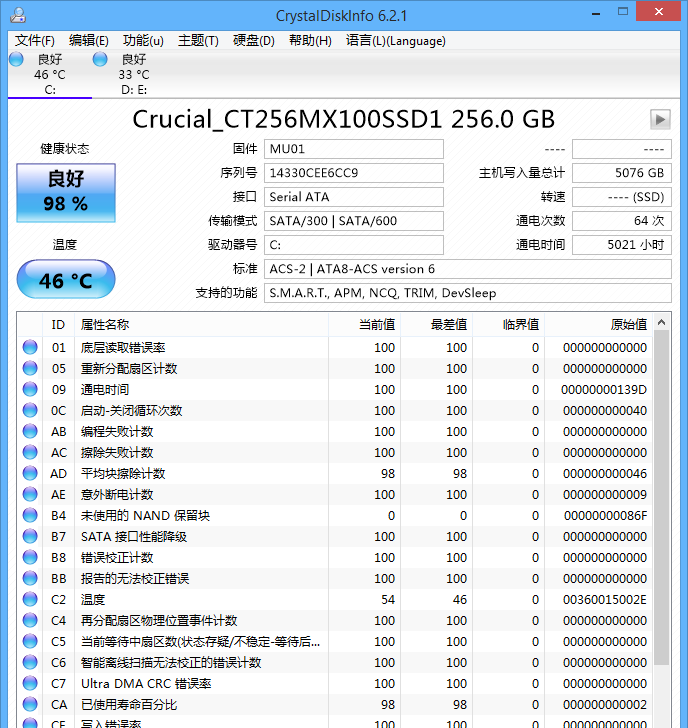
Task: Click status orb for attribute C2 row
Action: [30, 599]
